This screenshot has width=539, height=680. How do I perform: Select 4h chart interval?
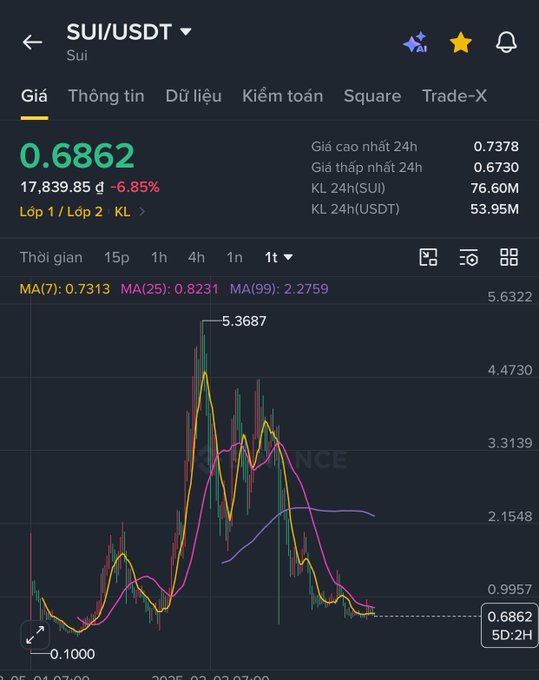[x=196, y=257]
